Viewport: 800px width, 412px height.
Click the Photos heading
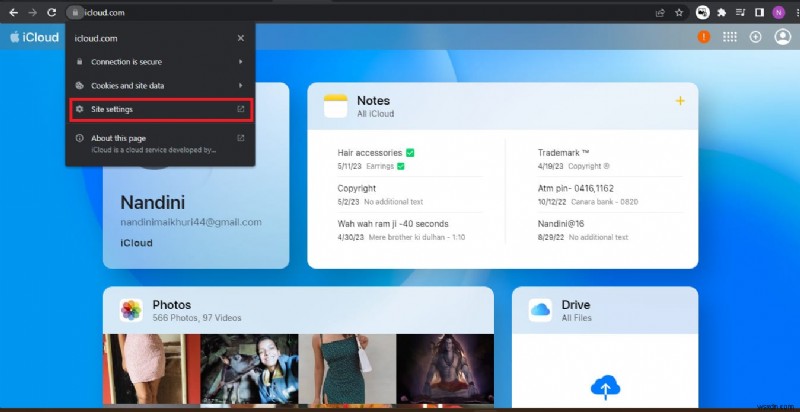tap(171, 305)
